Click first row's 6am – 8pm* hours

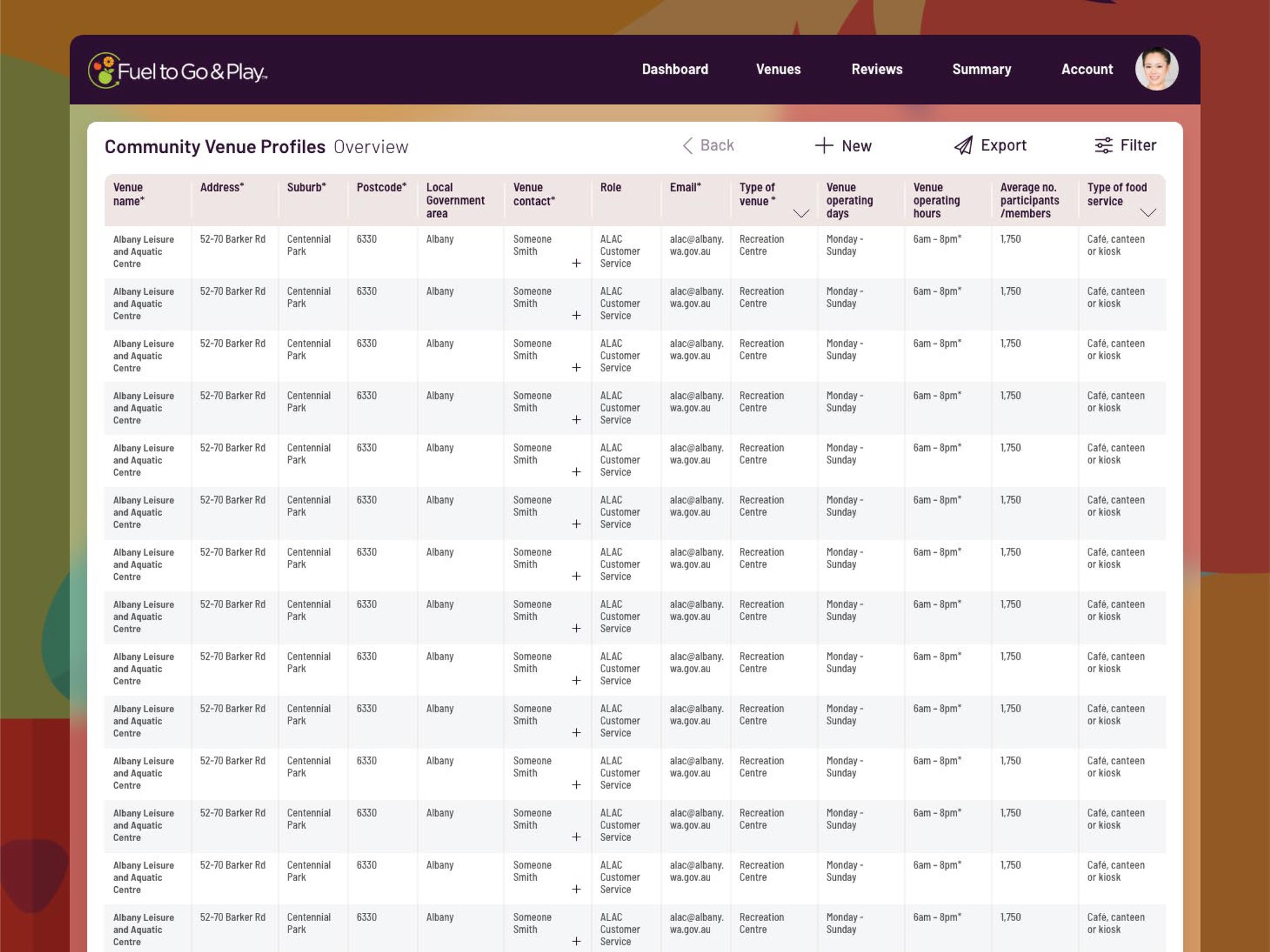pos(937,239)
